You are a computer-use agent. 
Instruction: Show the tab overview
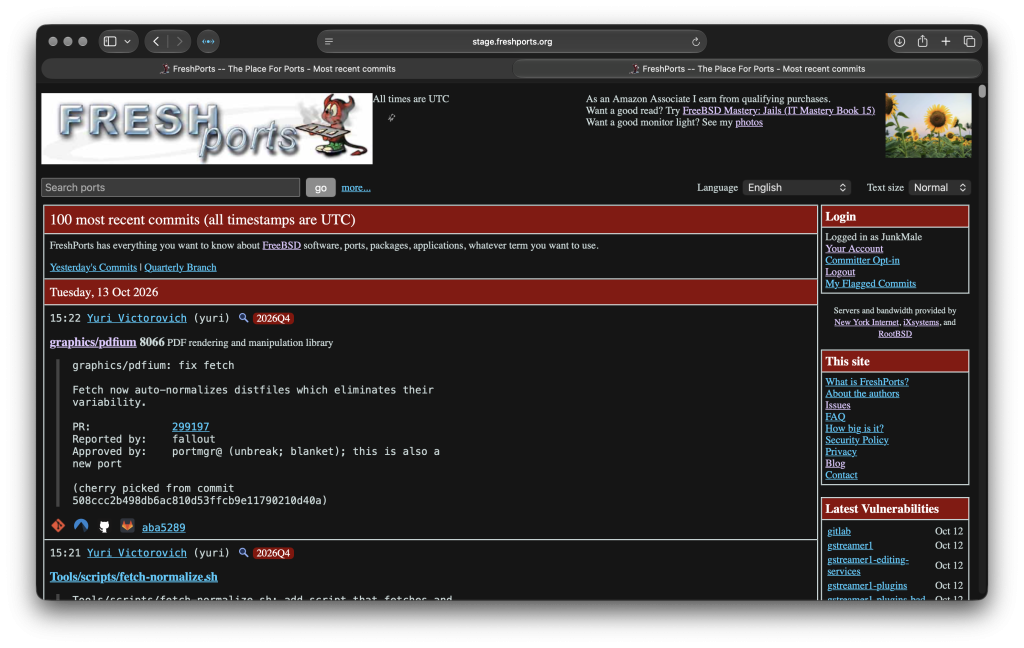969,41
